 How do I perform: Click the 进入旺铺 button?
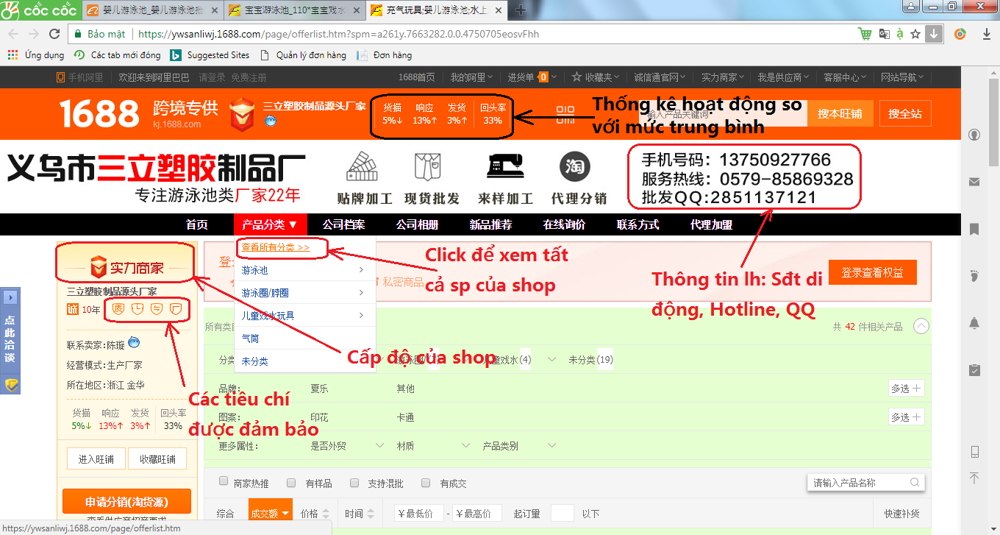(x=96, y=459)
